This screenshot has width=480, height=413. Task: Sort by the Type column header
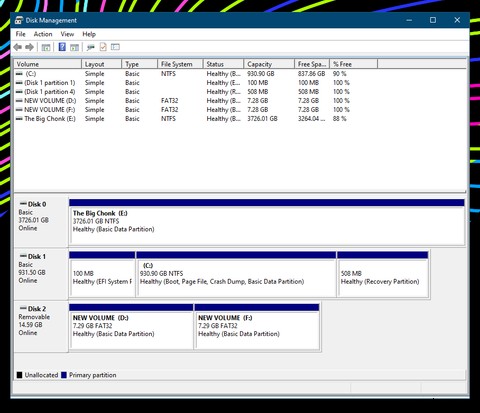coord(139,64)
